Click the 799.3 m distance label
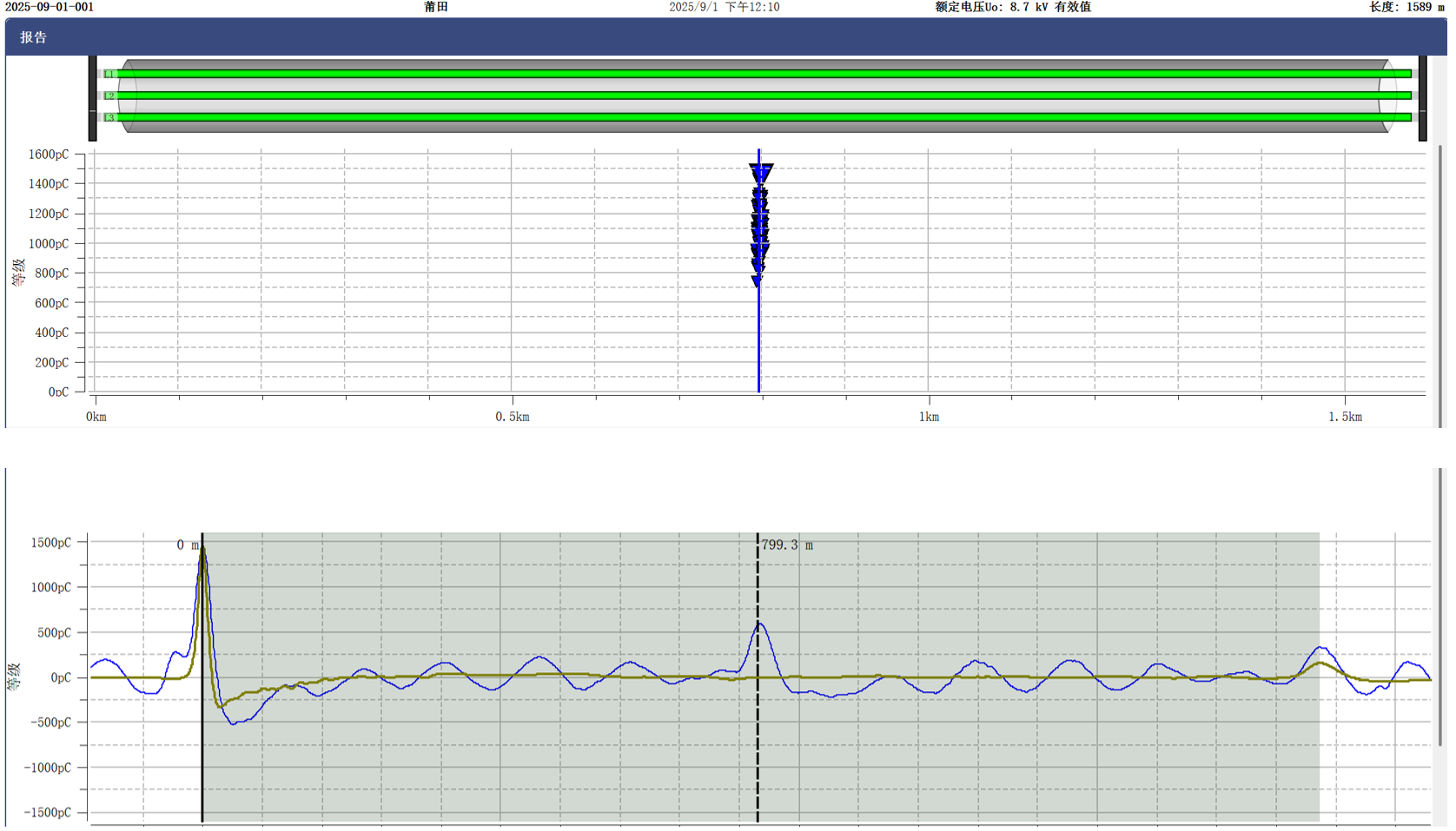The width and height of the screenshot is (1456, 831). coord(787,545)
